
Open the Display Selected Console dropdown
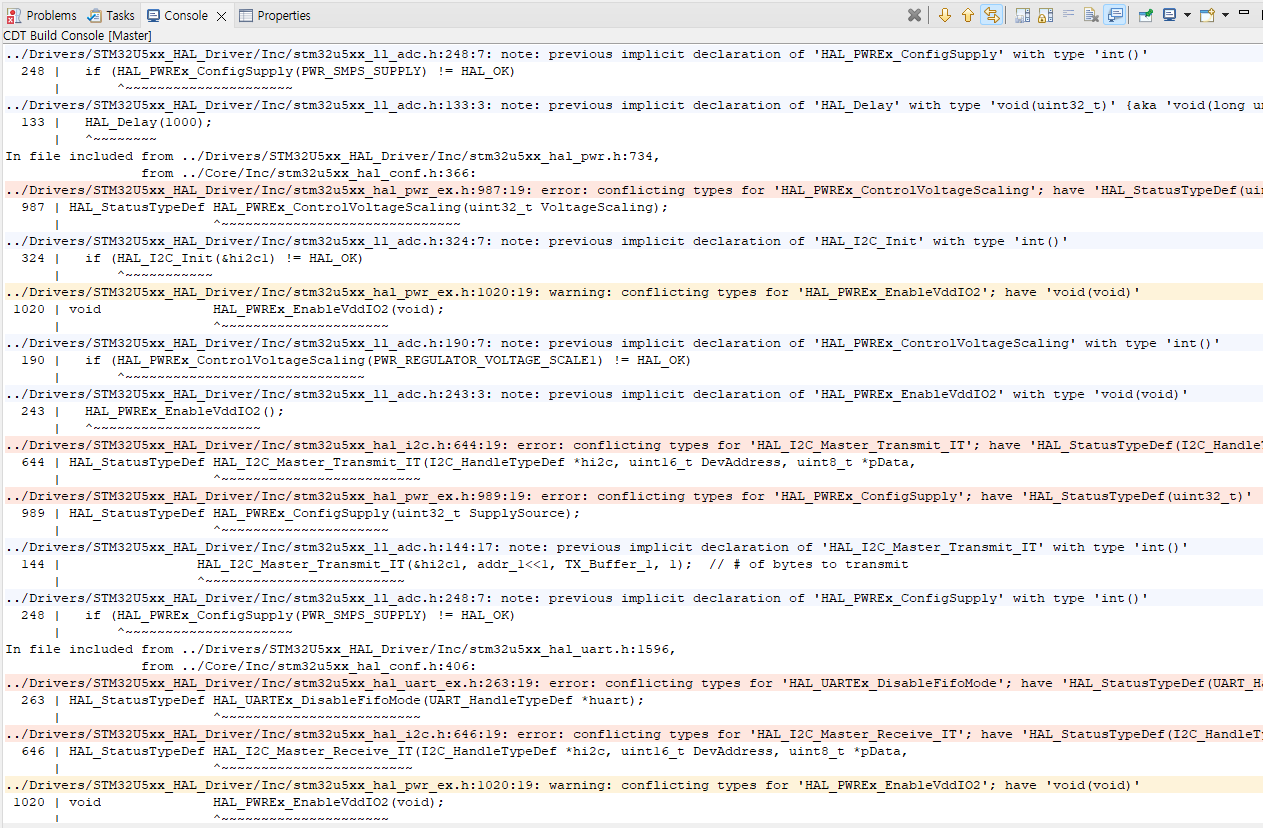coord(1187,15)
